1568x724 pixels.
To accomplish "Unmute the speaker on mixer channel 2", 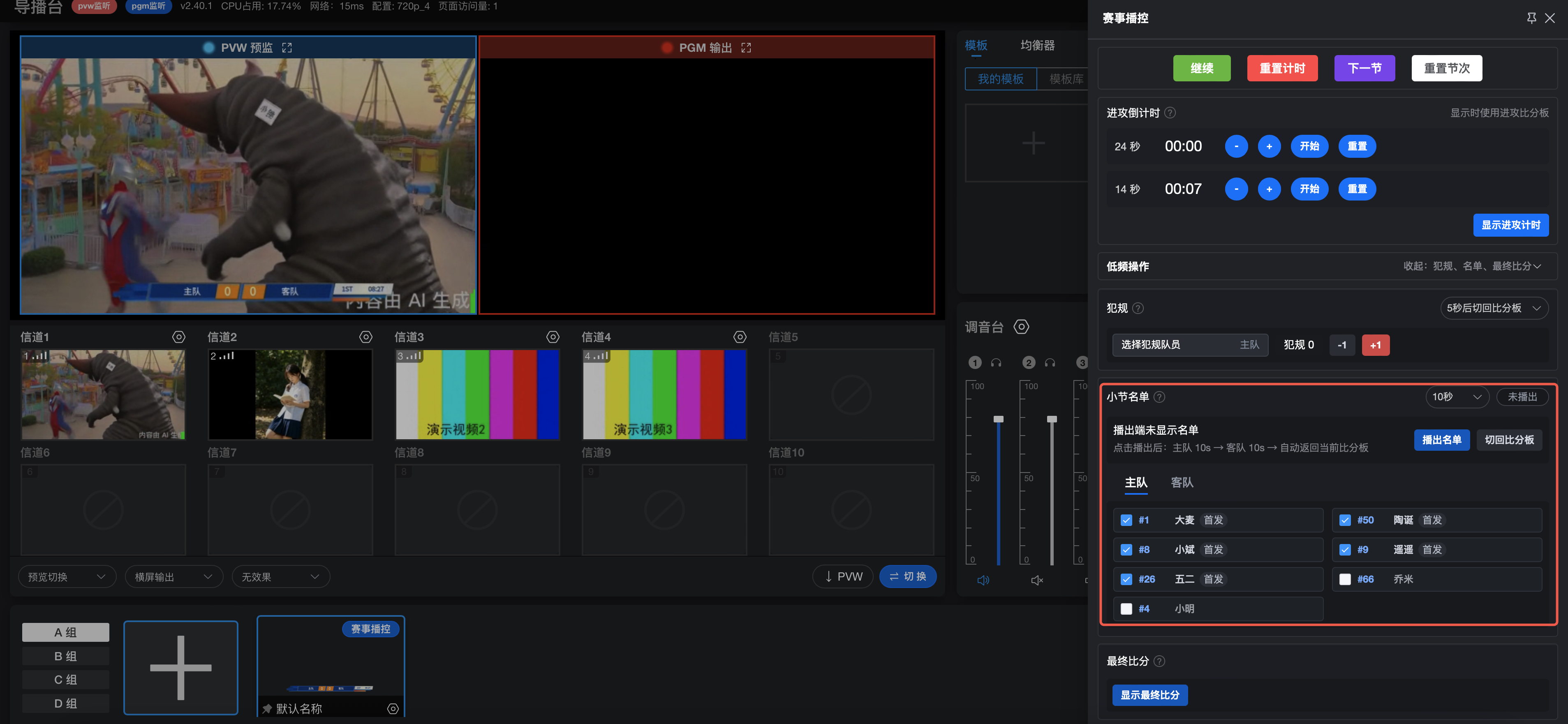I will [x=1037, y=580].
